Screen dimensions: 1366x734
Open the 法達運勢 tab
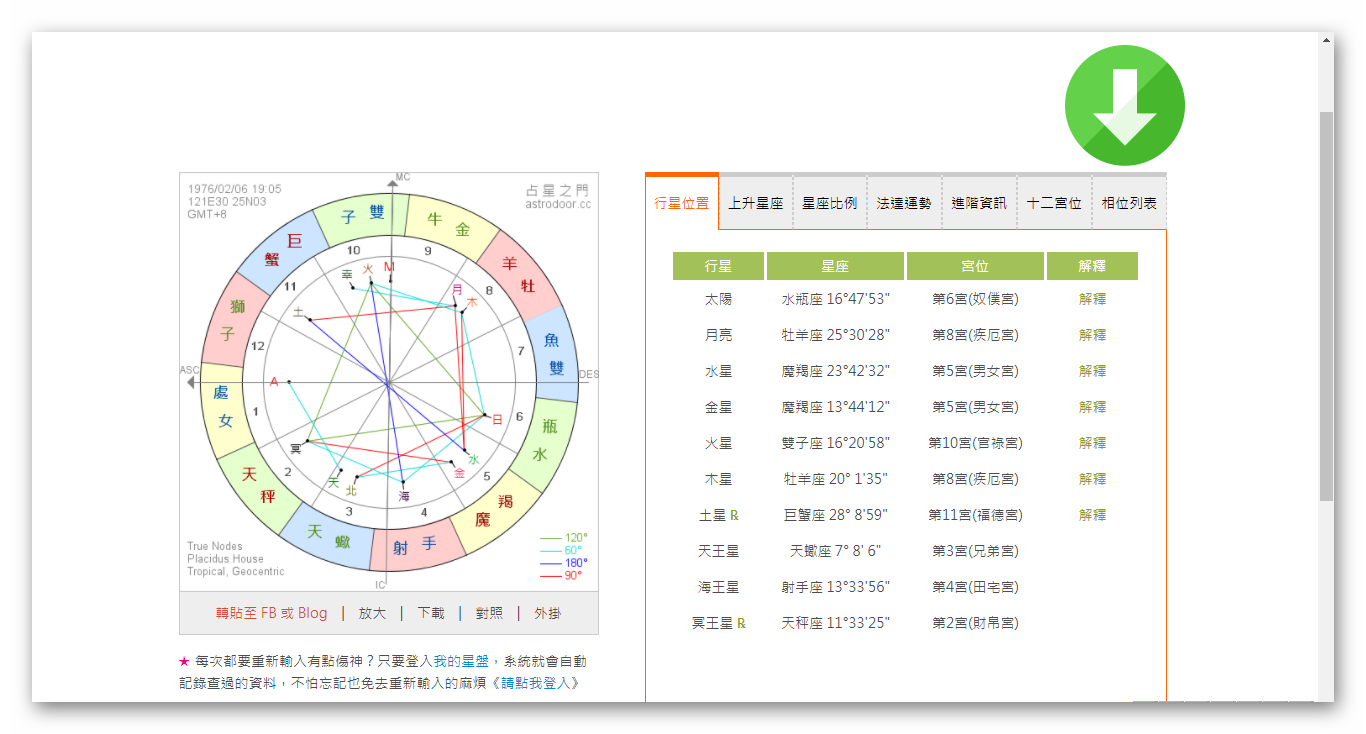[904, 203]
